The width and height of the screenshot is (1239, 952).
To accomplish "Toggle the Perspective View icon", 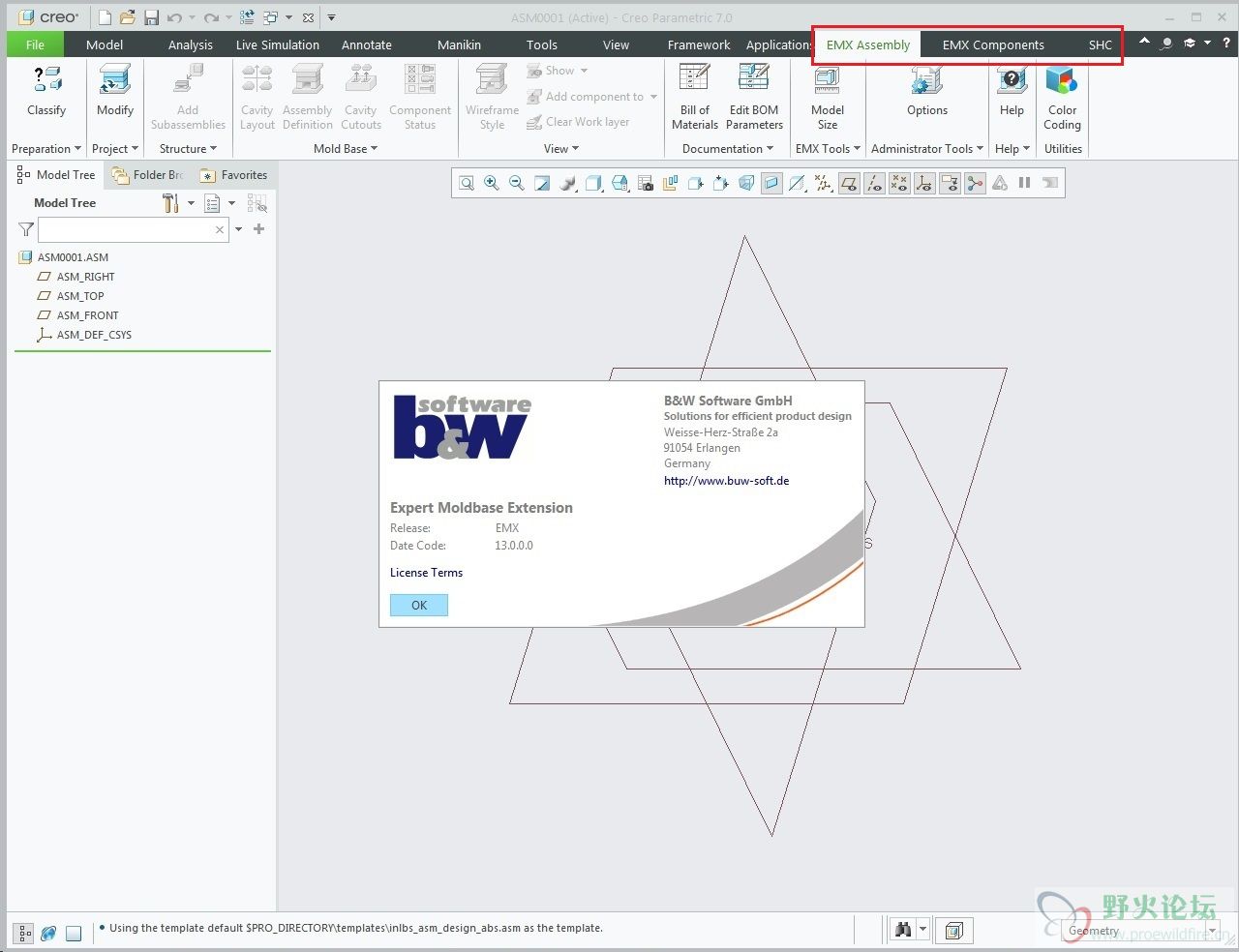I will click(x=746, y=183).
